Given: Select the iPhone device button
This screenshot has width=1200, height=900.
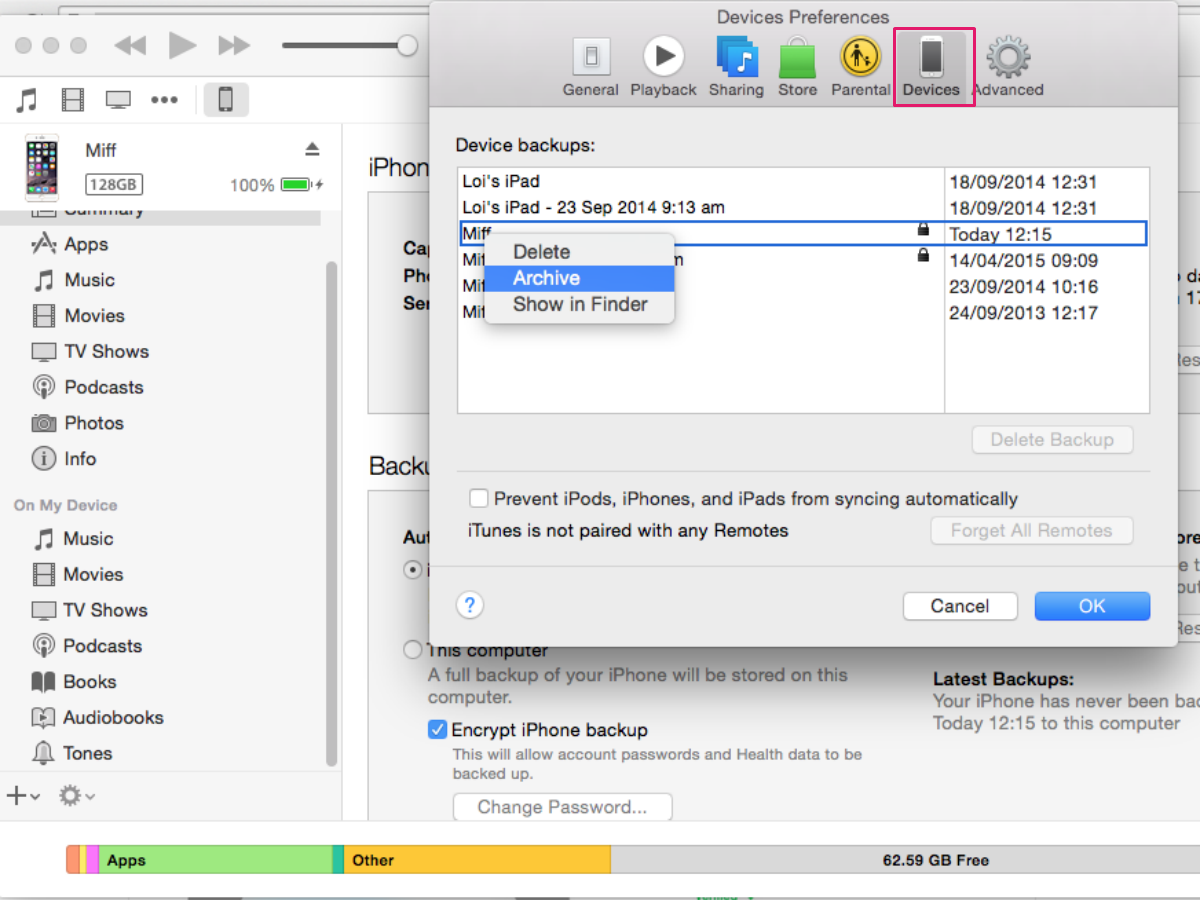Looking at the screenshot, I should click(226, 100).
